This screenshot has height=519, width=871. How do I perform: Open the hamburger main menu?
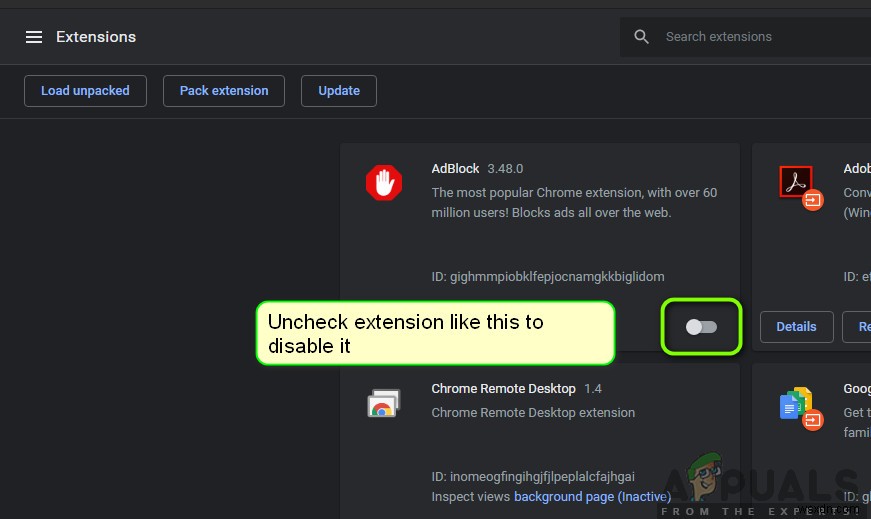tap(34, 37)
